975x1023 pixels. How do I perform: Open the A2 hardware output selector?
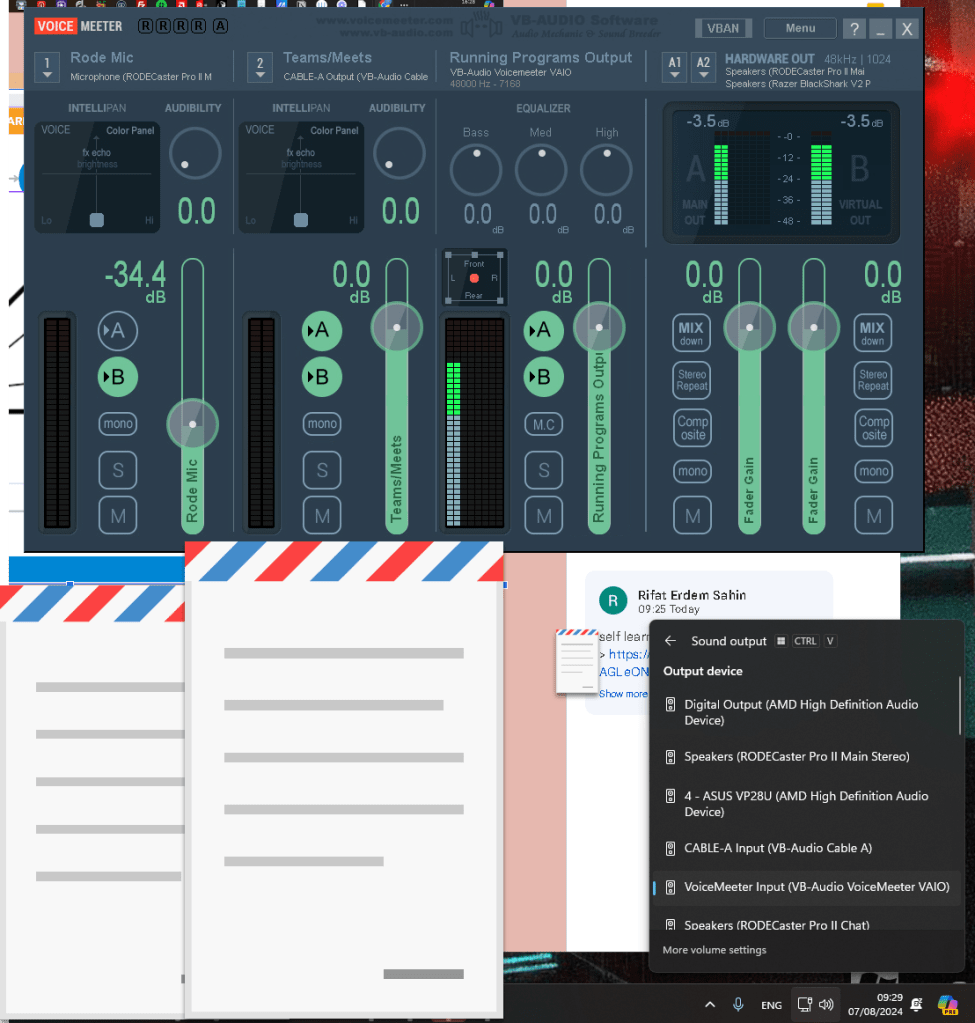(x=703, y=67)
